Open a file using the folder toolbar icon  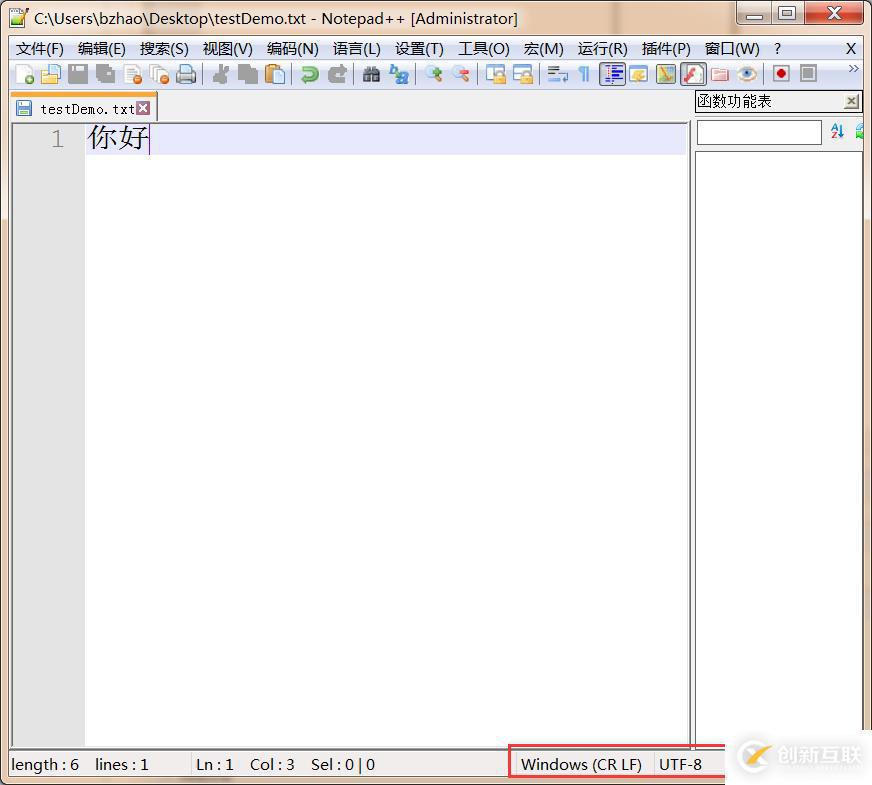point(50,73)
